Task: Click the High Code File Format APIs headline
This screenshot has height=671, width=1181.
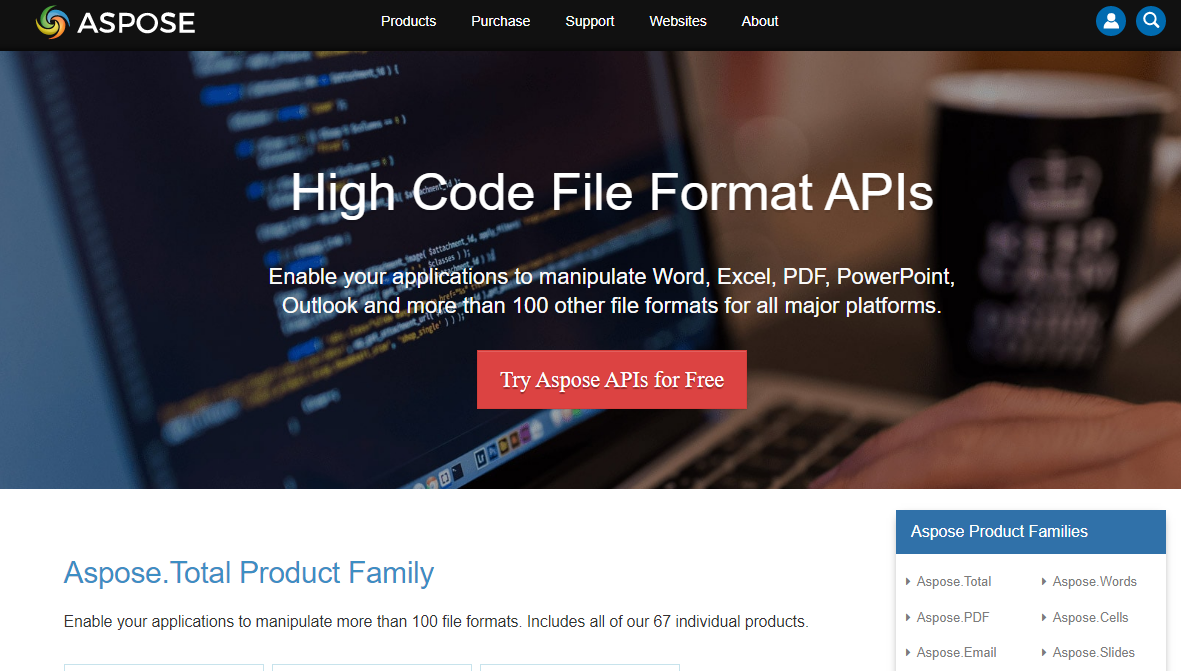Action: click(612, 193)
